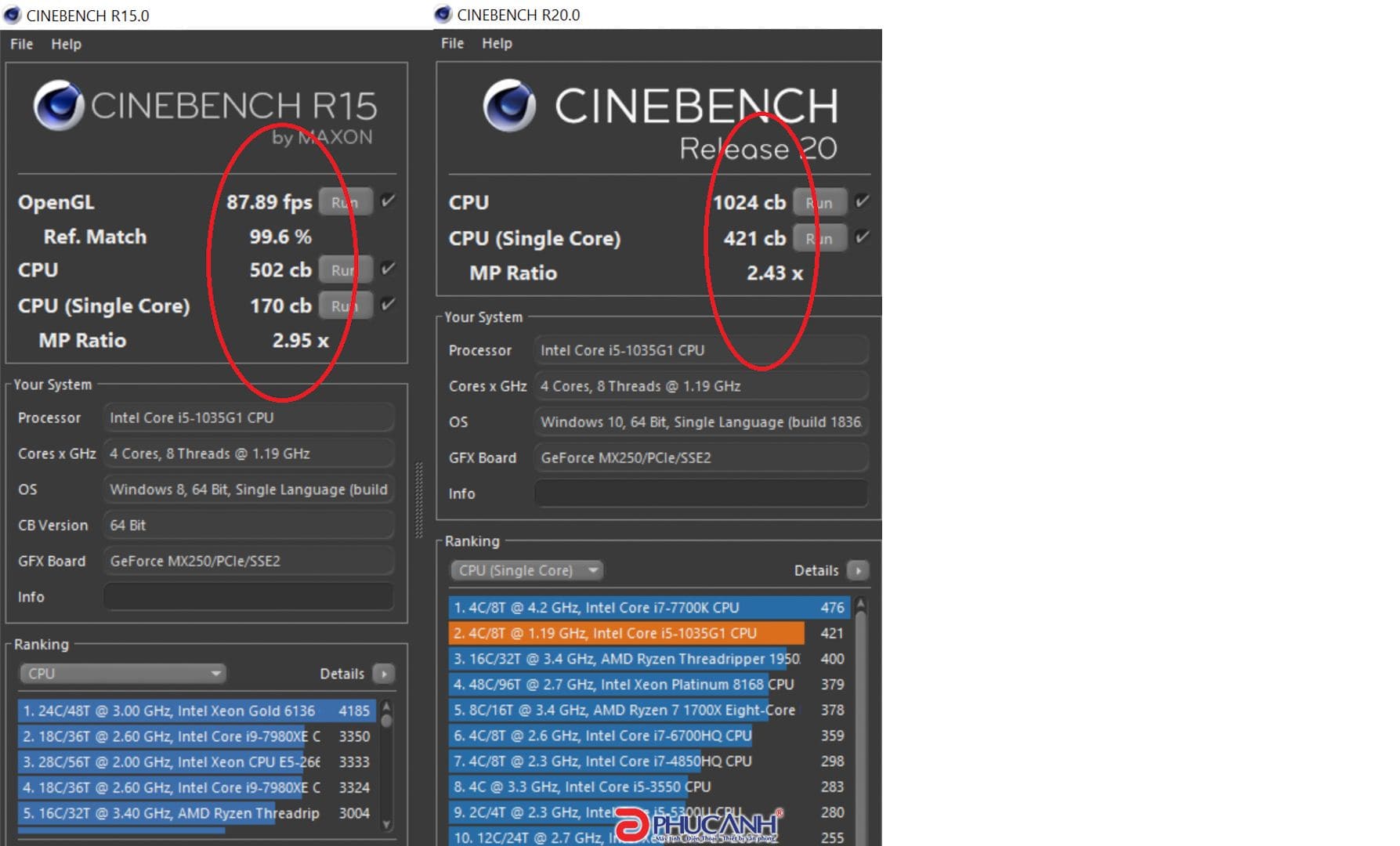Select Core i7-4850HQ ranking entry
The height and width of the screenshot is (846, 1400).
tap(649, 761)
